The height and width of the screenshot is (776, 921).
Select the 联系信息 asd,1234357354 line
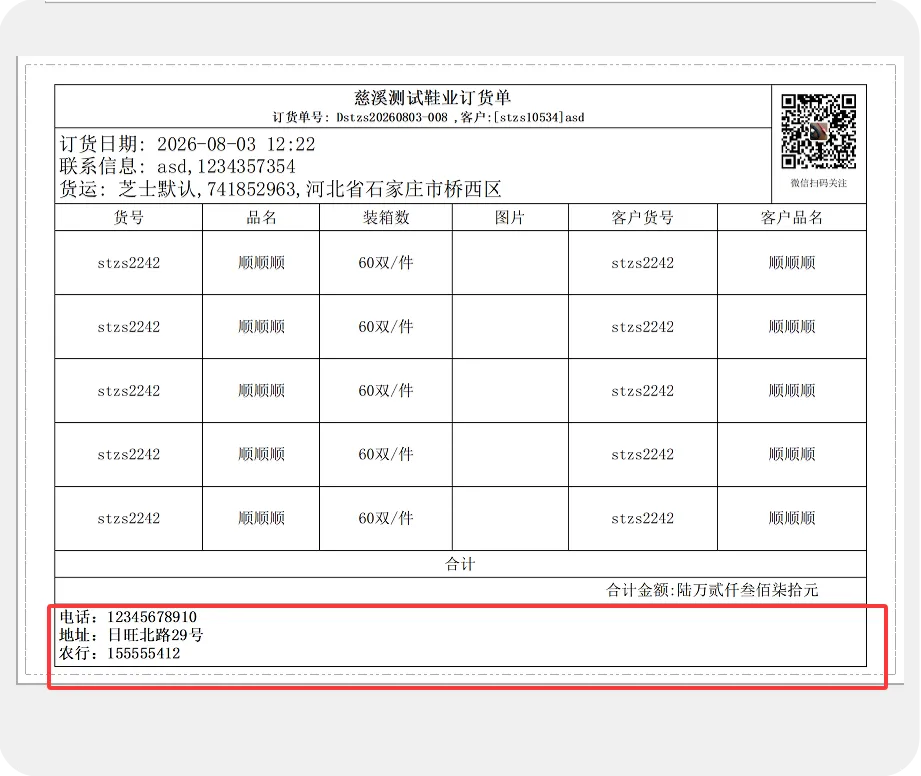tap(177, 167)
